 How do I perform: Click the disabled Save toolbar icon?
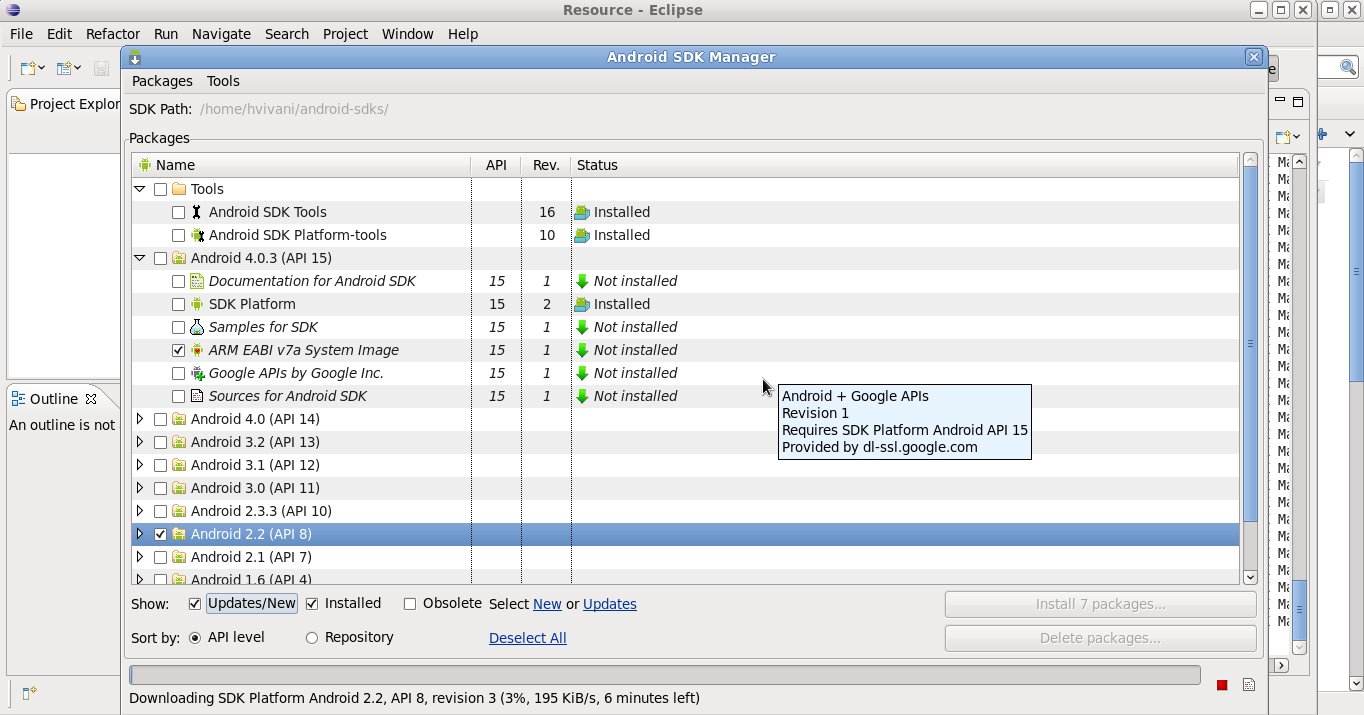point(101,68)
